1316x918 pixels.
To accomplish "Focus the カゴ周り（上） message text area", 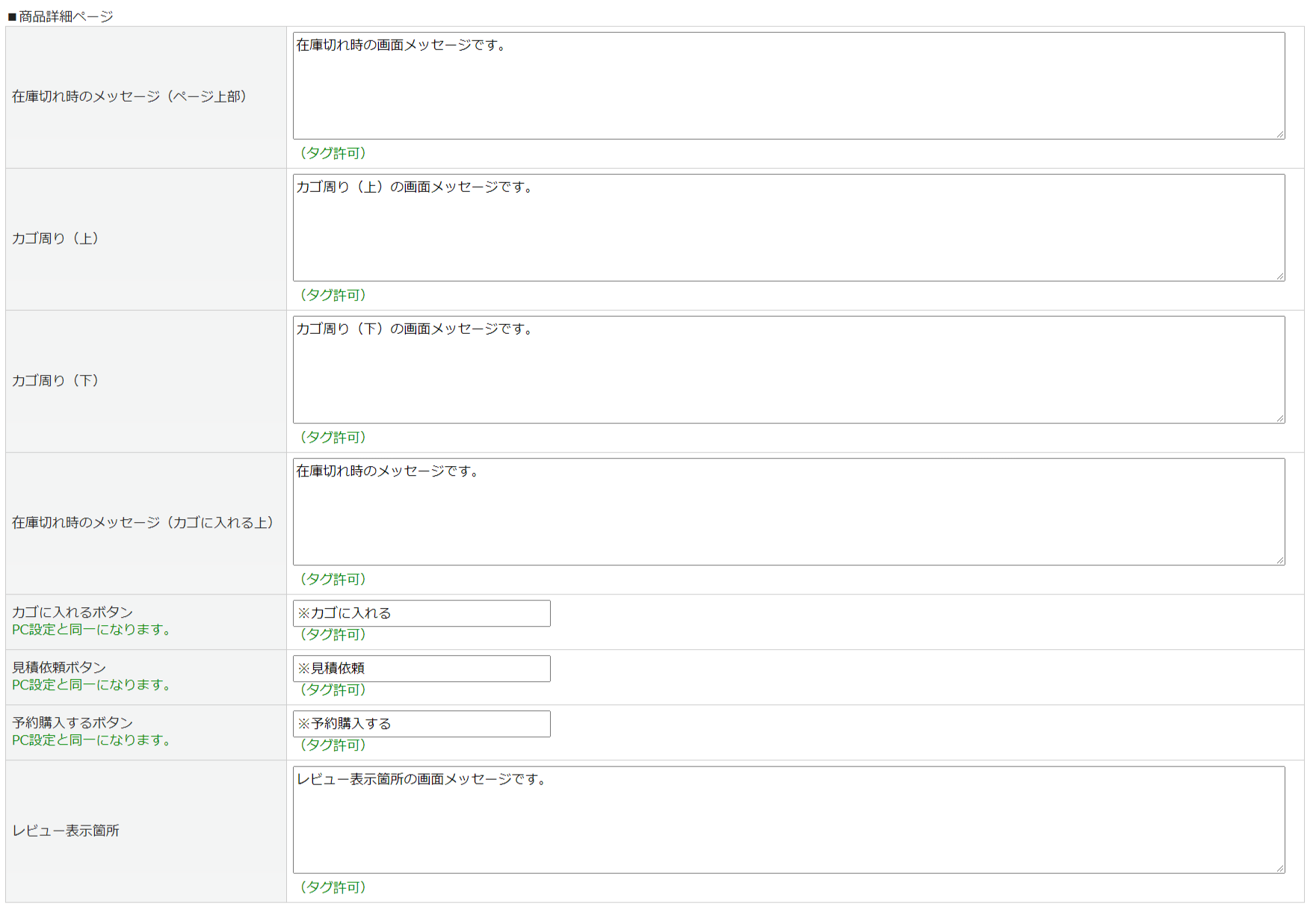I will click(x=788, y=228).
